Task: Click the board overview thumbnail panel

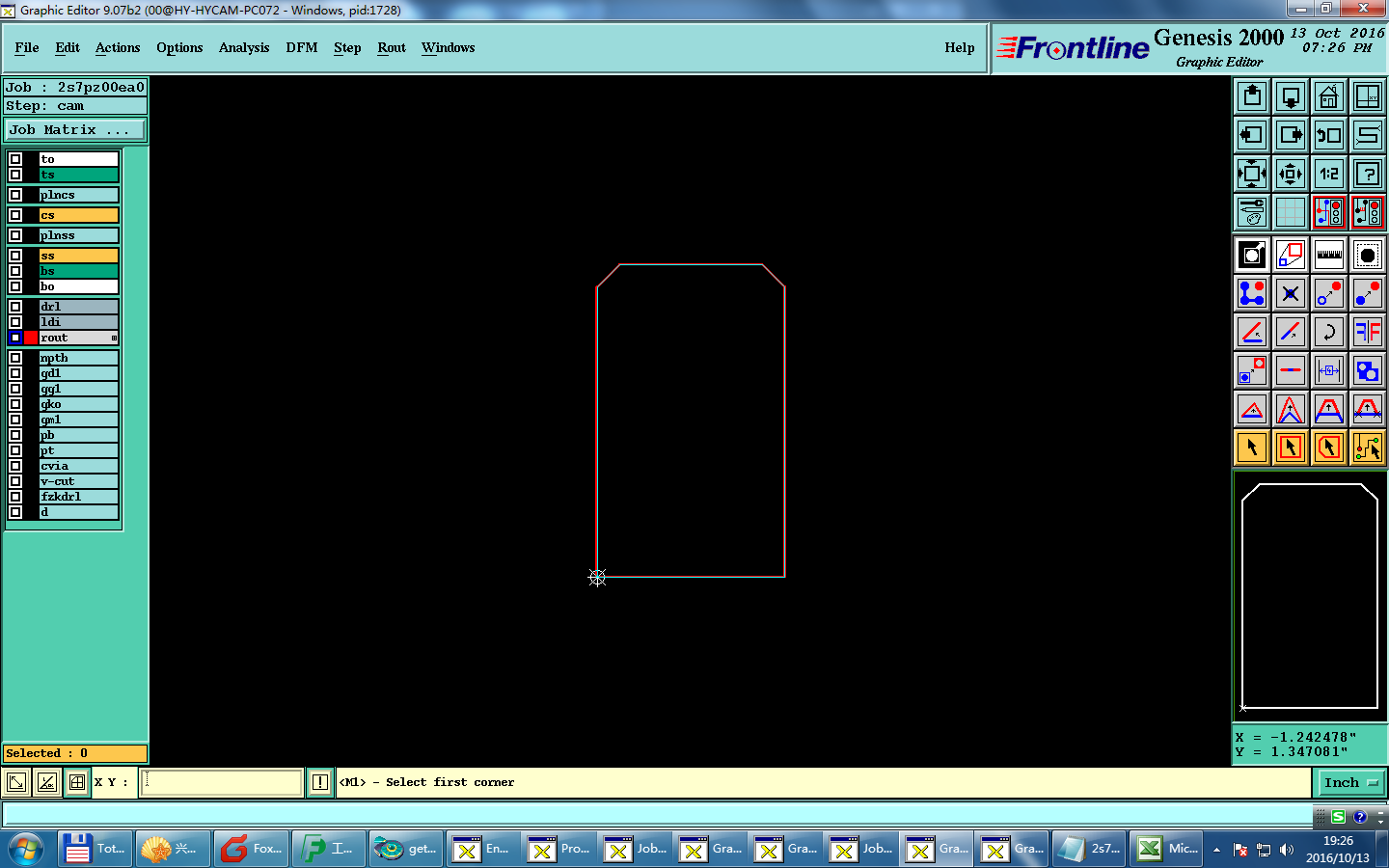Action: [x=1310, y=596]
